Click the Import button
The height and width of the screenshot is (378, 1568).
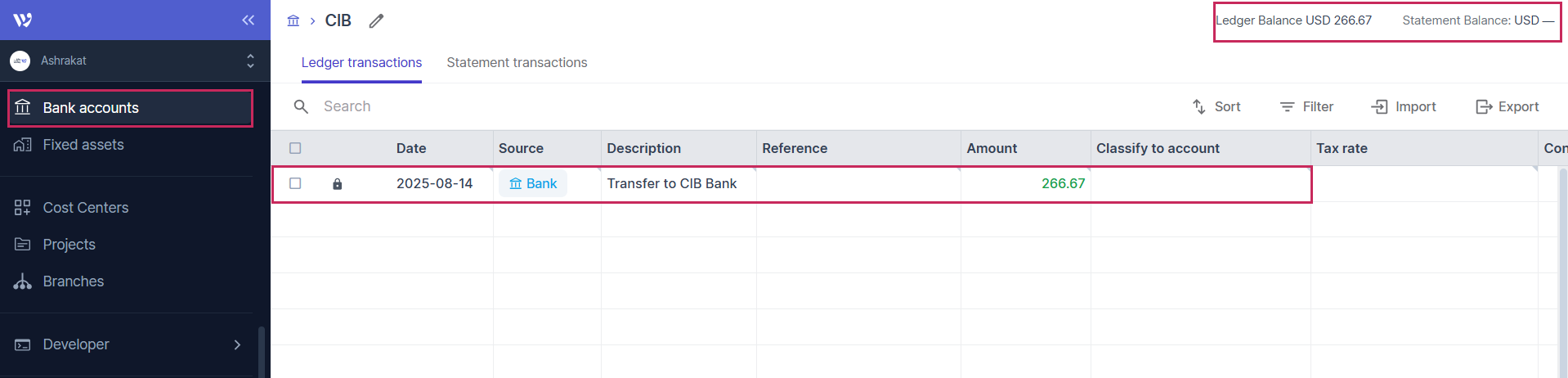(1404, 106)
